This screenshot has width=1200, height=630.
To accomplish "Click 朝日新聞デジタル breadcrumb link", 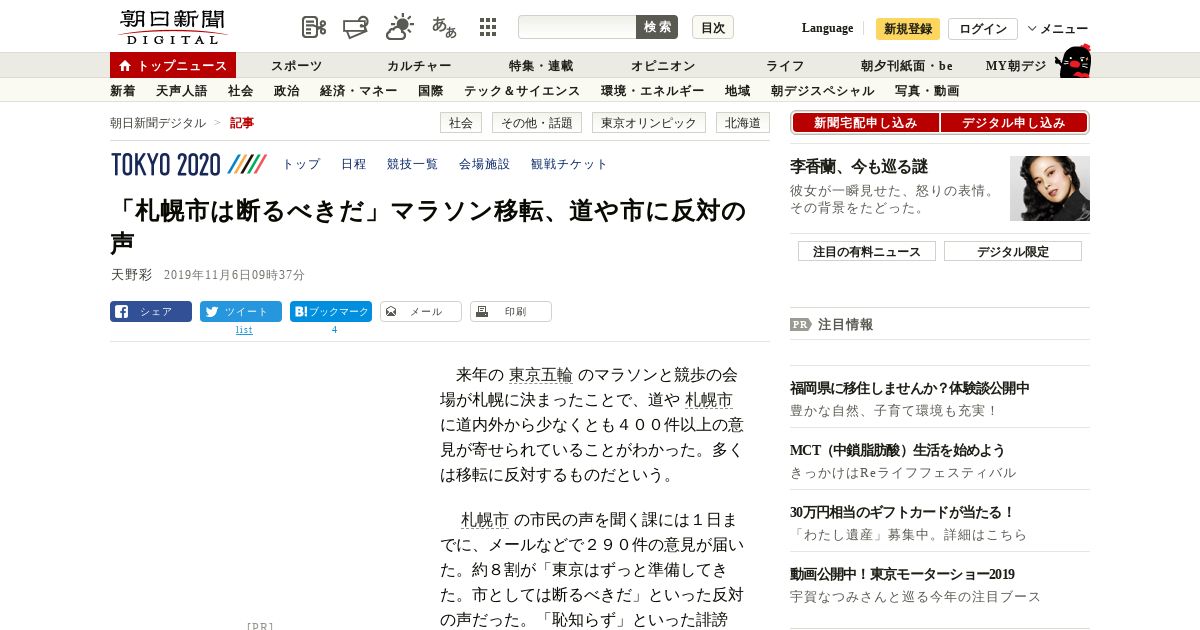I will [158, 123].
